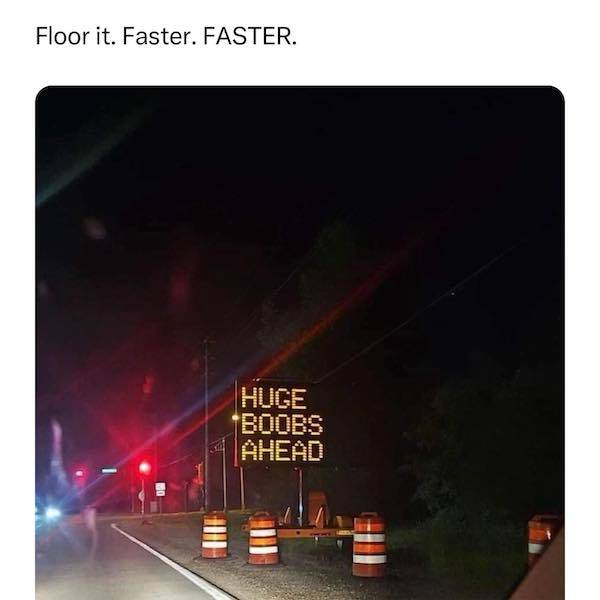Click the word "AHEAD" on the LED sign
This screenshot has height=600, width=600.
tap(282, 450)
